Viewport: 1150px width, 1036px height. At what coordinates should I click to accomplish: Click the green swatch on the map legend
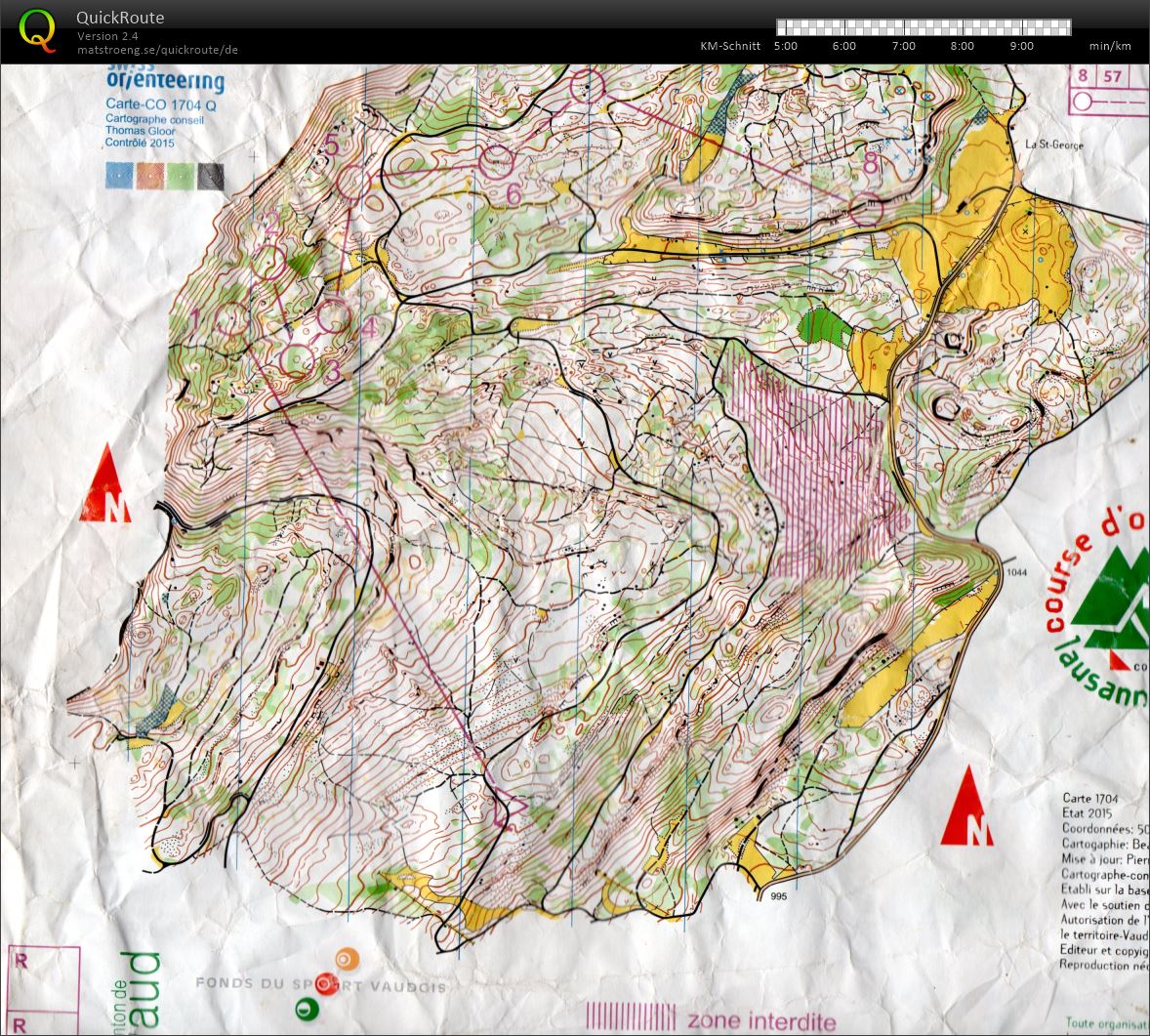(x=181, y=176)
